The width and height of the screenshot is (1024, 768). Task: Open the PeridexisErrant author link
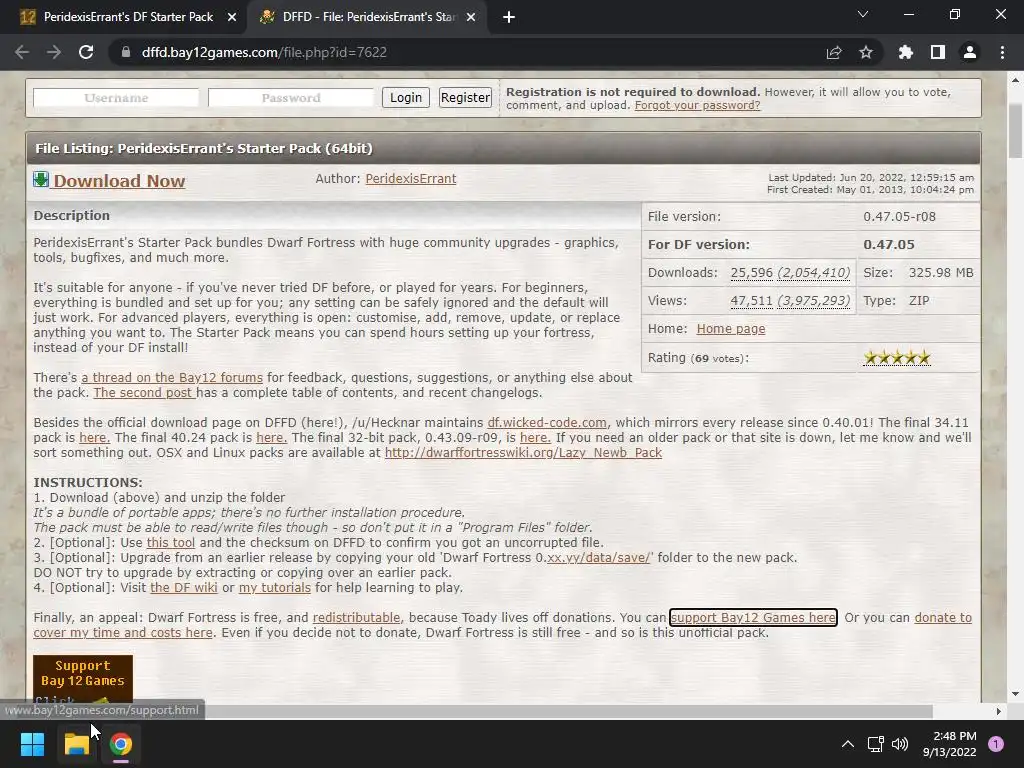click(411, 179)
